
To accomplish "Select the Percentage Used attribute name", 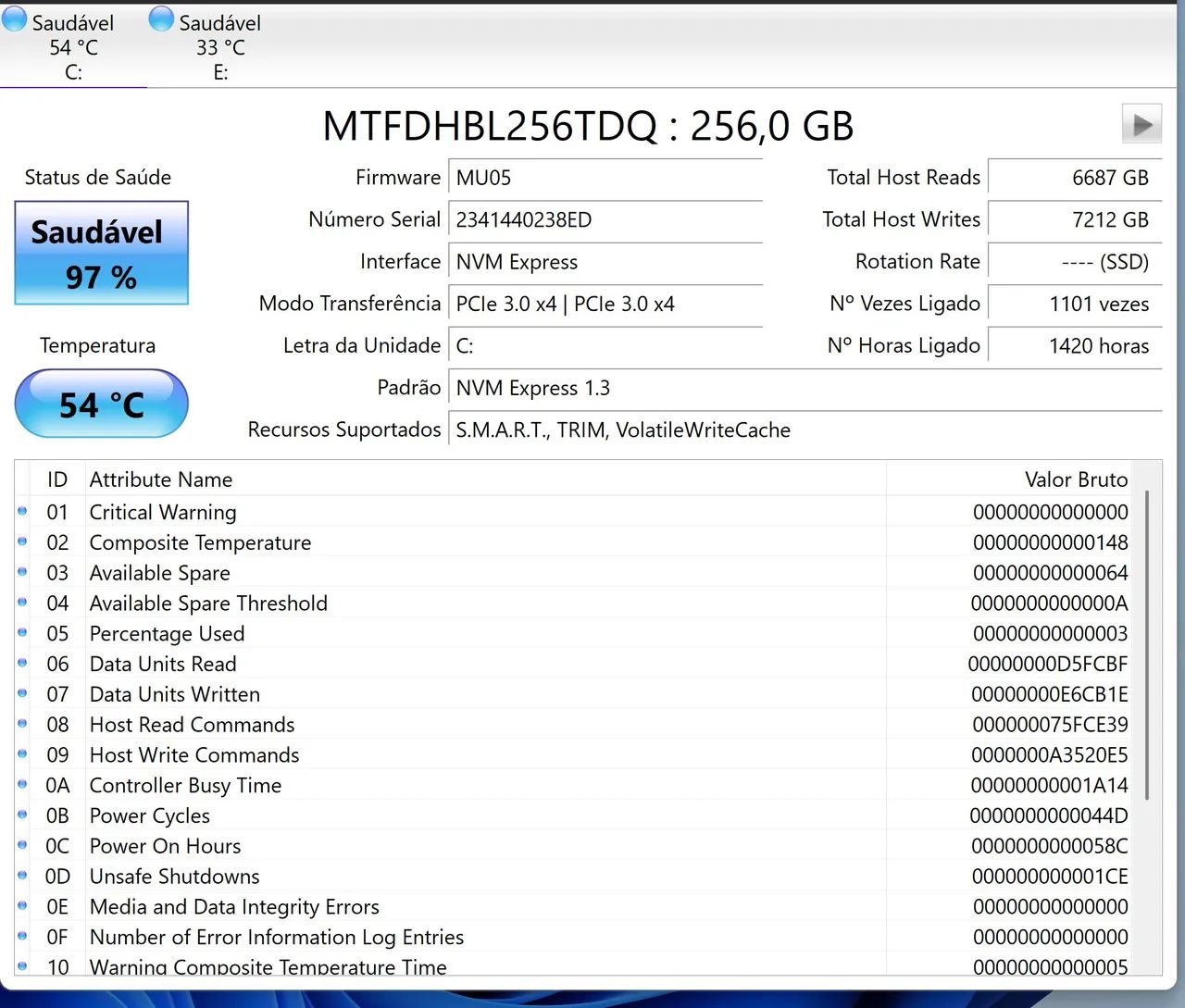I will [x=167, y=634].
